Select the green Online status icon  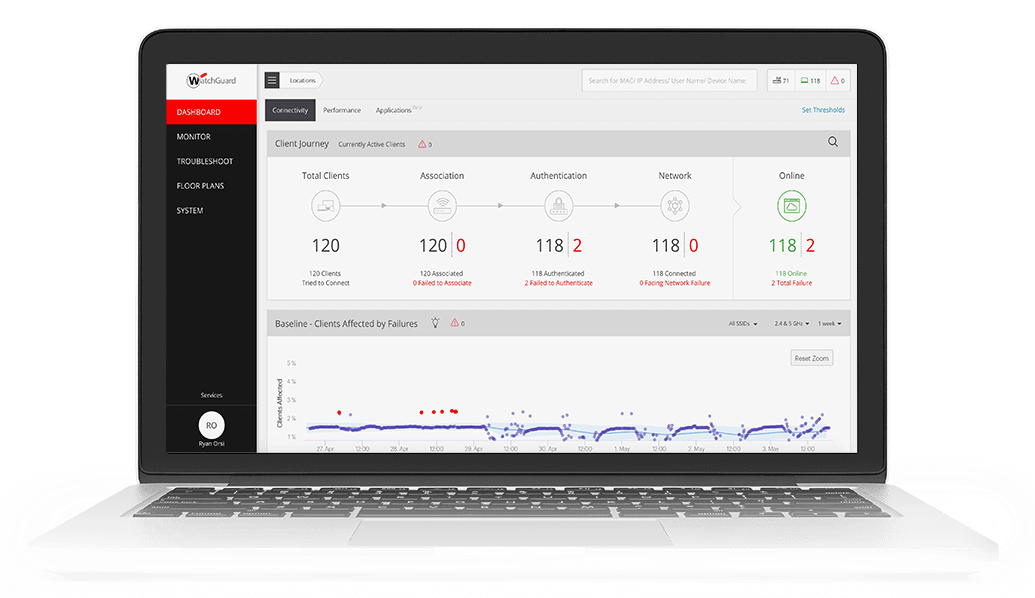791,206
